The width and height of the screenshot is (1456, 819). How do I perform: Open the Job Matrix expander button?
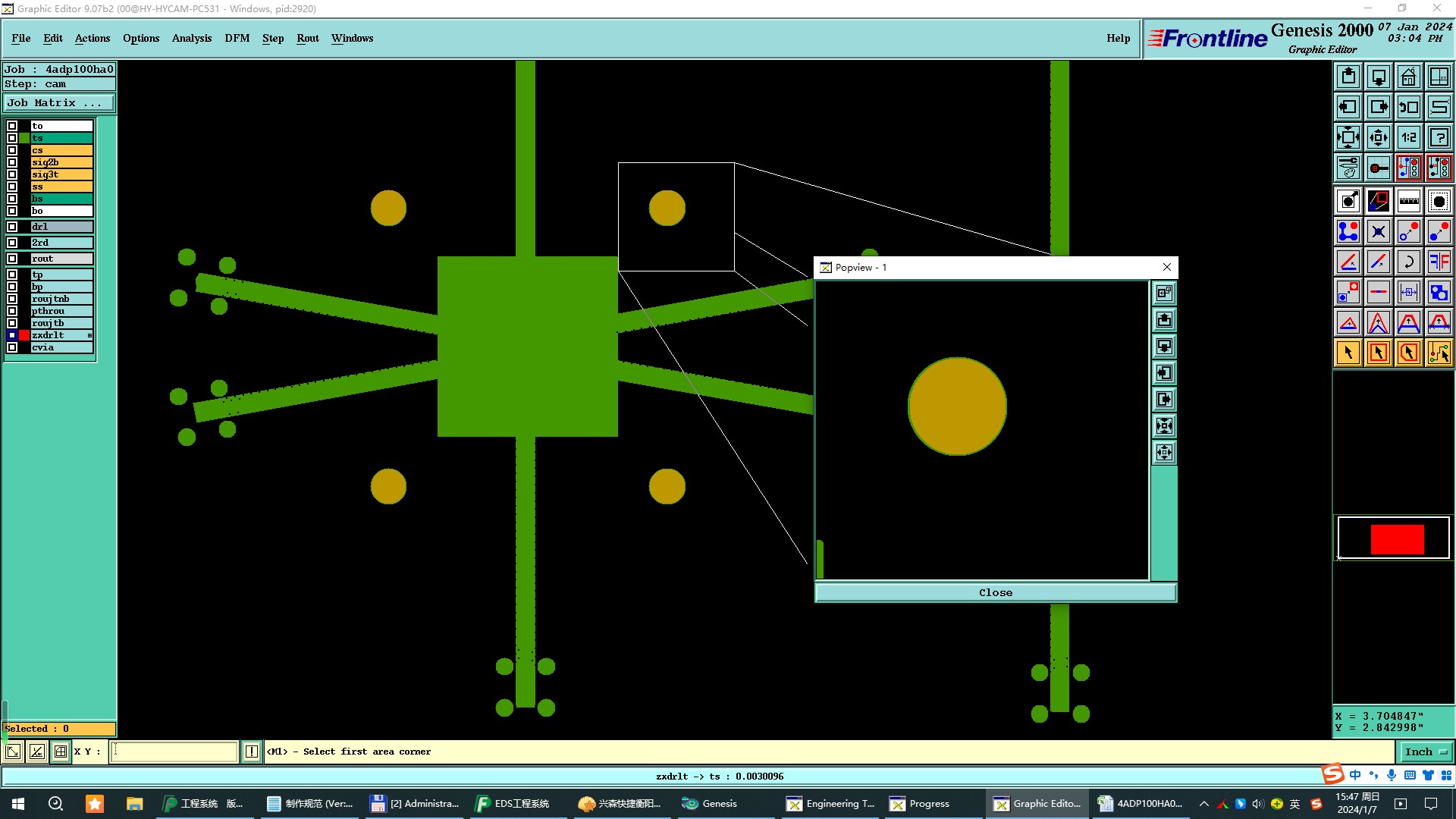click(59, 102)
